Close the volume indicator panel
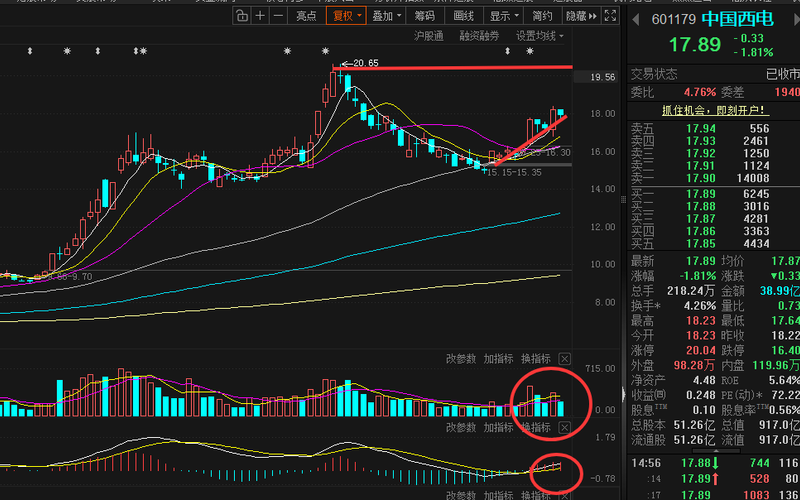800x500 pixels. click(x=564, y=358)
